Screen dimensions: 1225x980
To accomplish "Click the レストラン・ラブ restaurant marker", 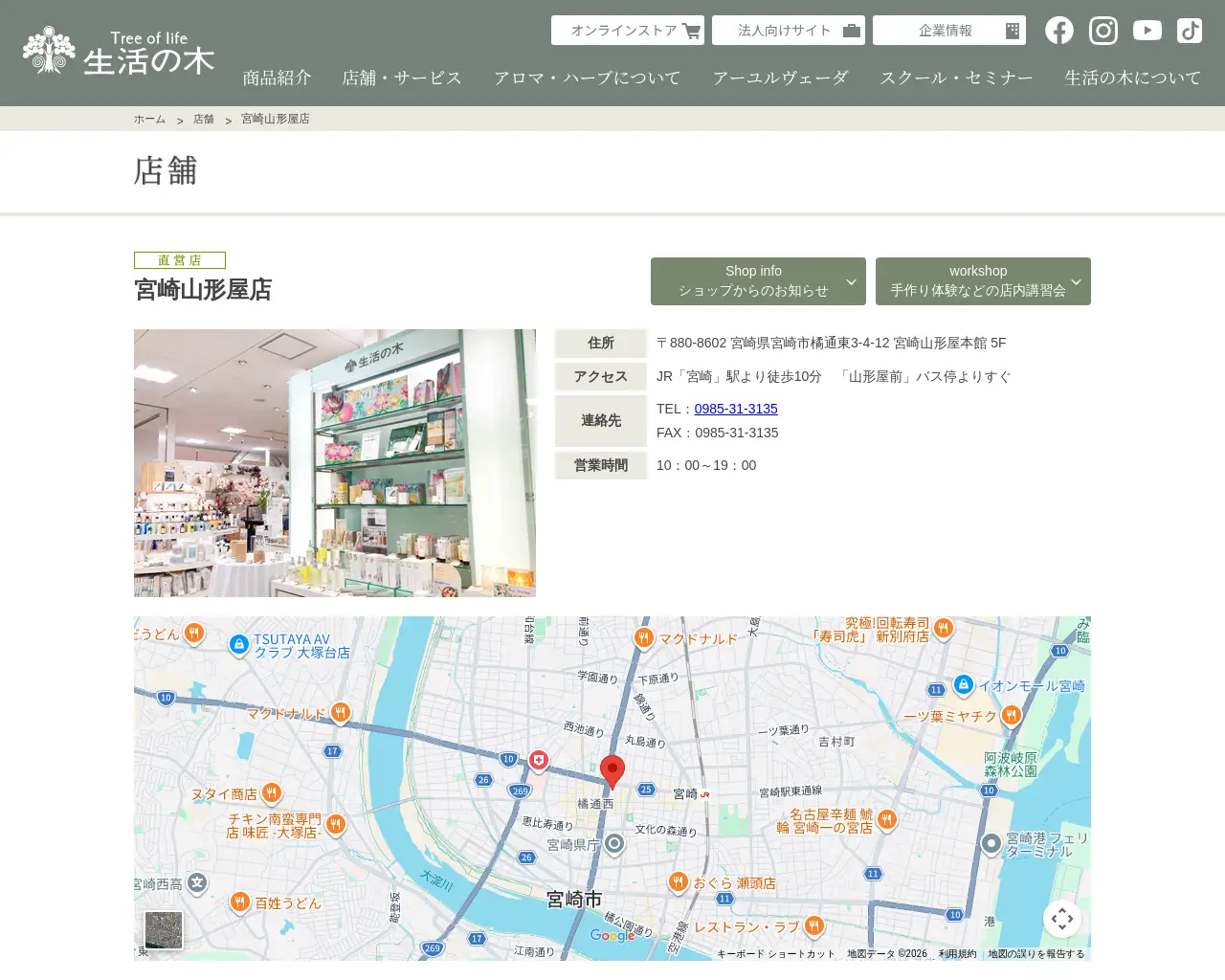I will [813, 925].
